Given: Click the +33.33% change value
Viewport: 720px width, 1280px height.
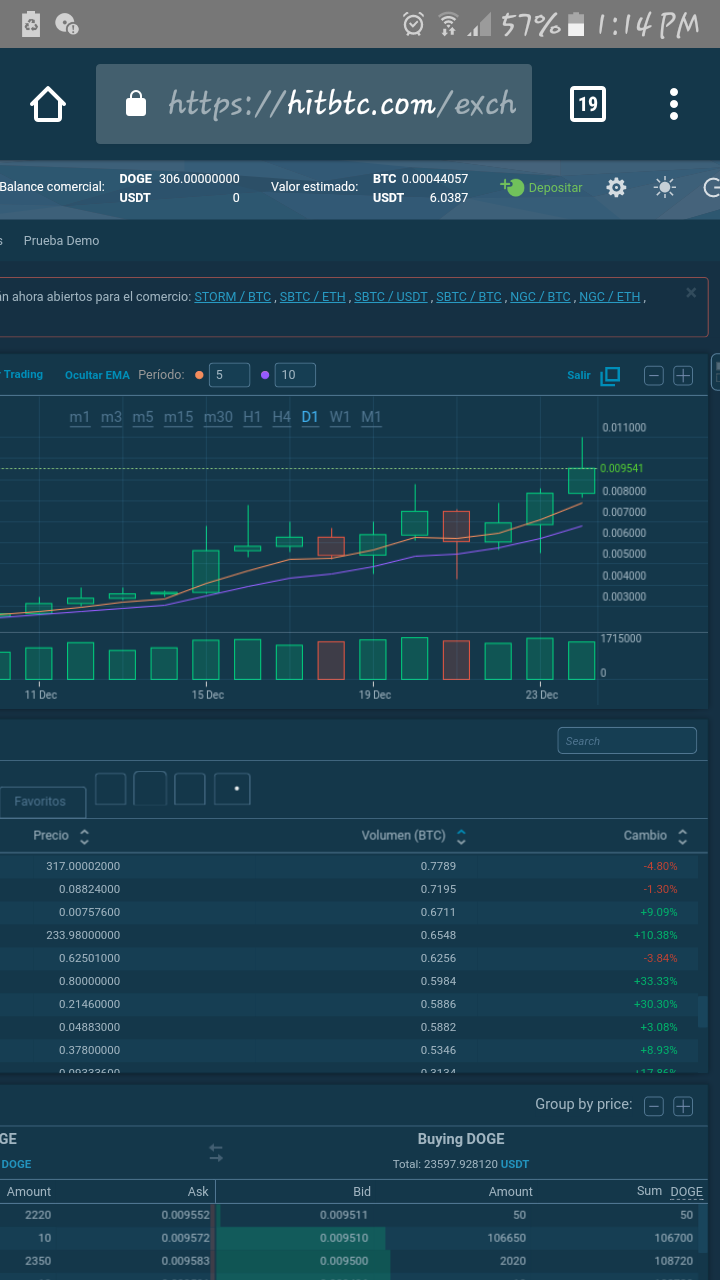Looking at the screenshot, I should pyautogui.click(x=656, y=981).
